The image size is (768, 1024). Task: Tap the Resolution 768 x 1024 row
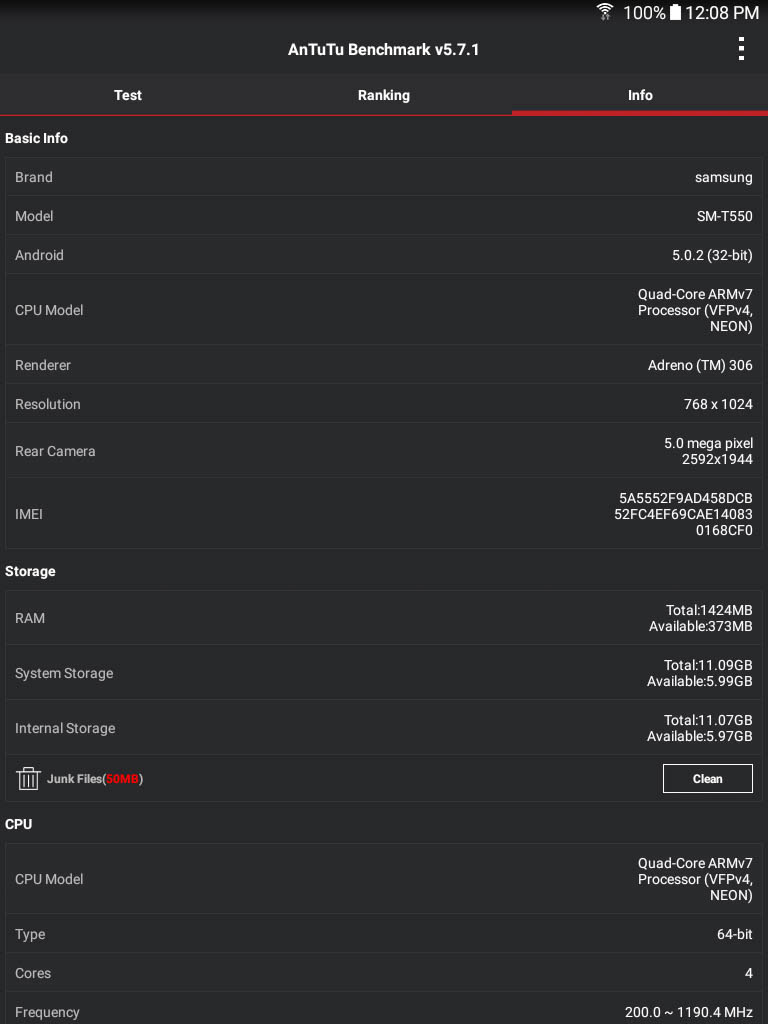pos(384,404)
